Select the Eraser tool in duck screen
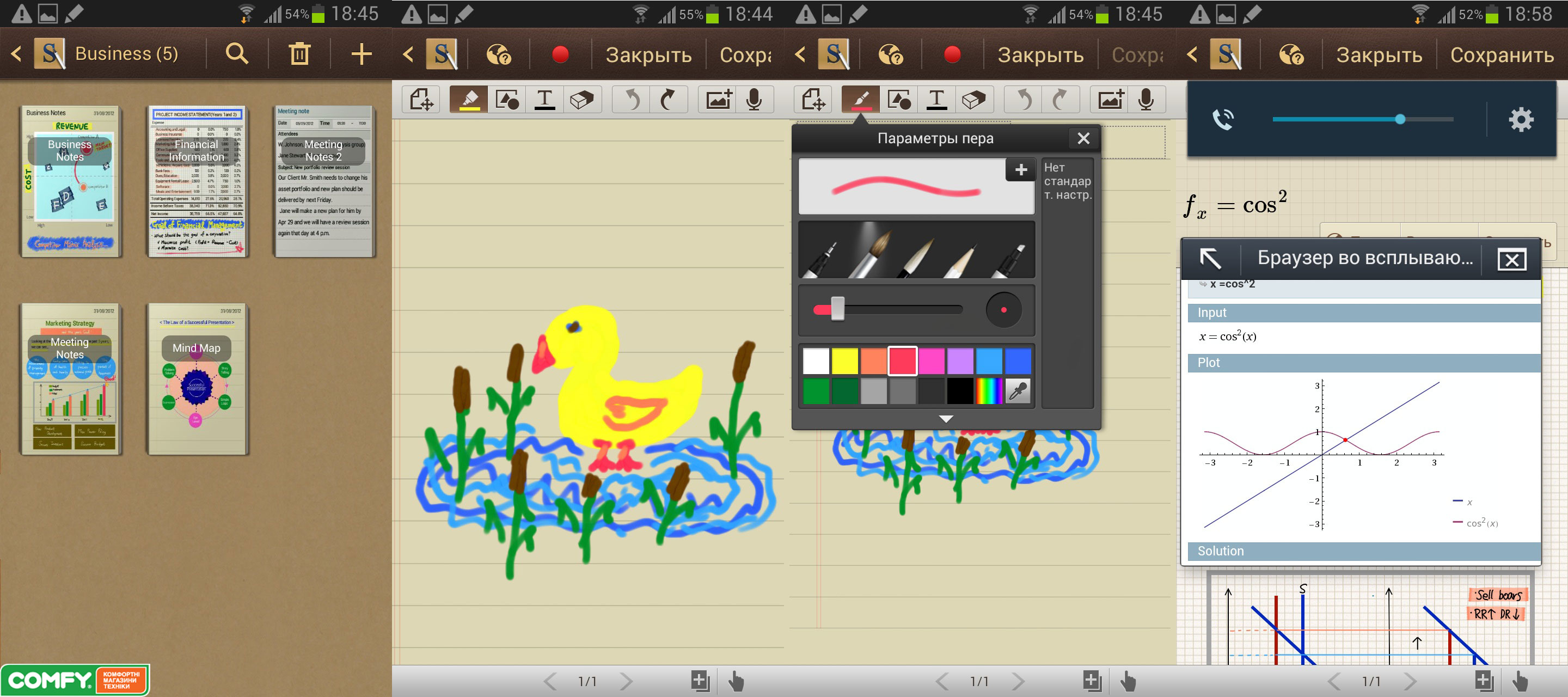Viewport: 1568px width, 697px height. point(582,99)
